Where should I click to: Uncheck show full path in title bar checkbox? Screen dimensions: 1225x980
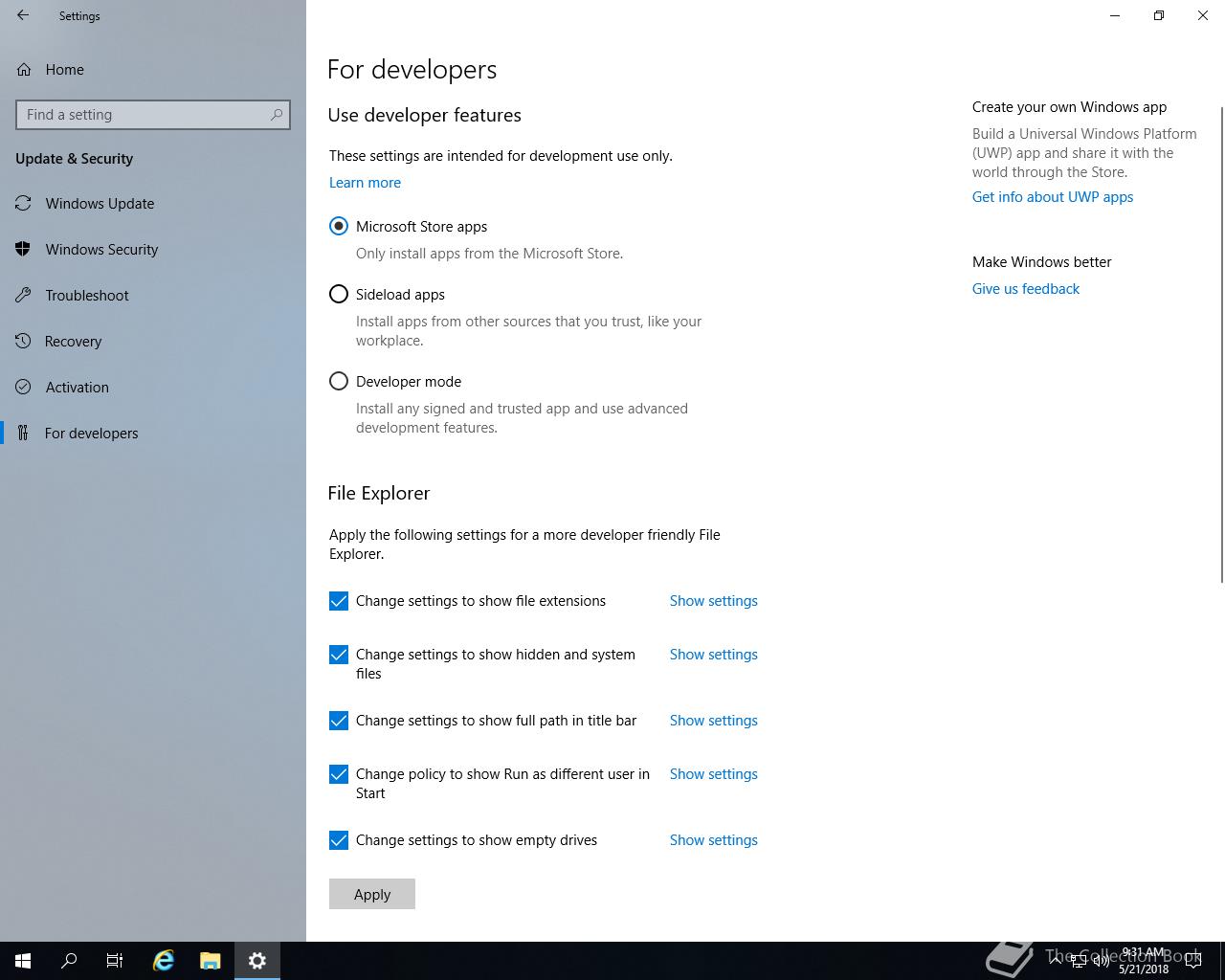click(x=339, y=721)
